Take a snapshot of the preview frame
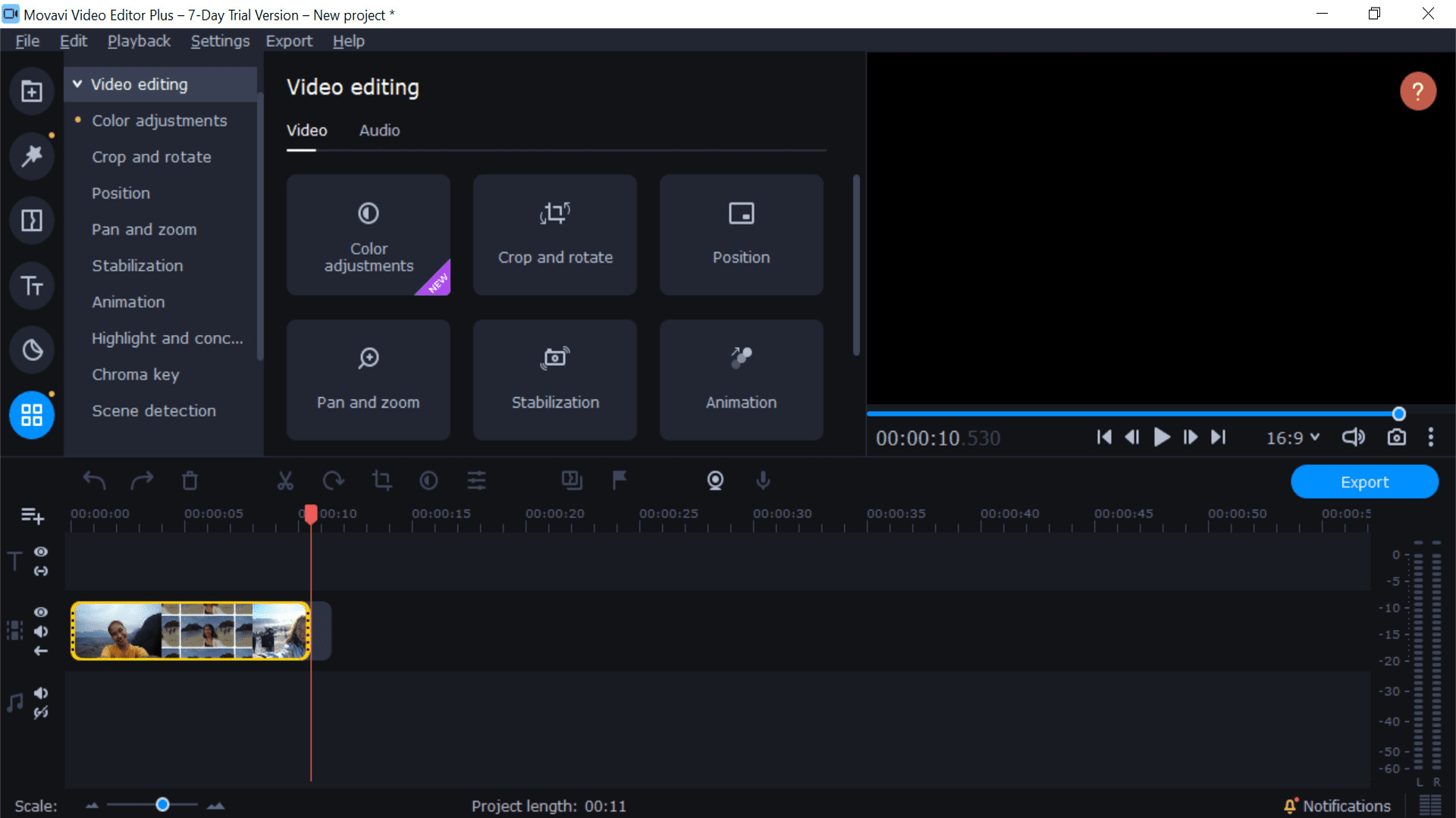 (1397, 437)
